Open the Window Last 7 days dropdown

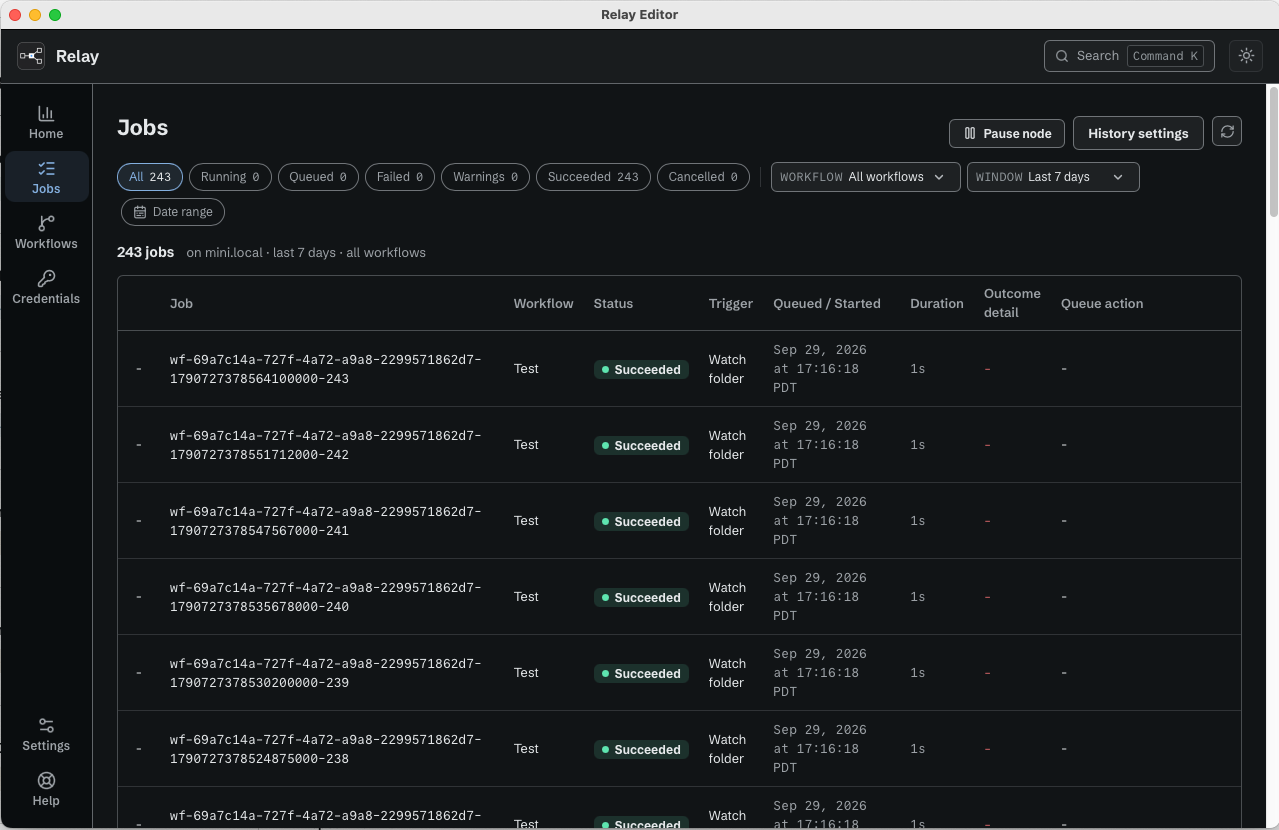tap(1053, 177)
